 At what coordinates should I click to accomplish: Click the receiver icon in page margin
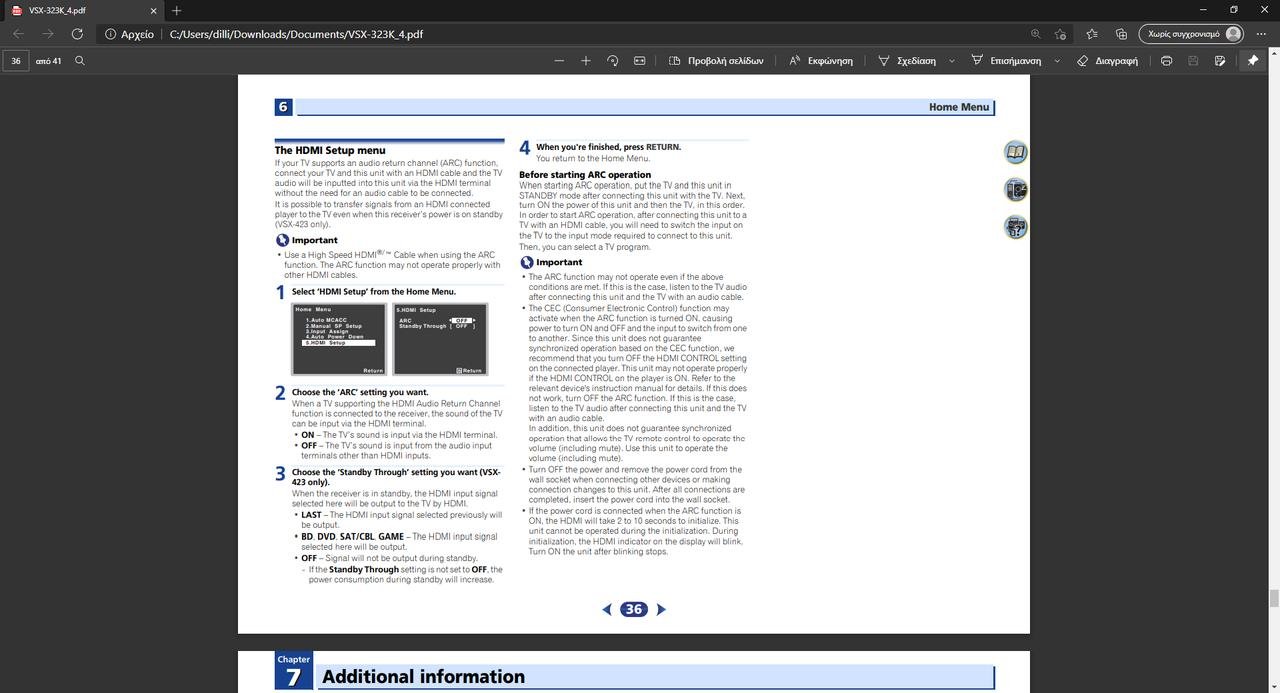click(x=1015, y=189)
